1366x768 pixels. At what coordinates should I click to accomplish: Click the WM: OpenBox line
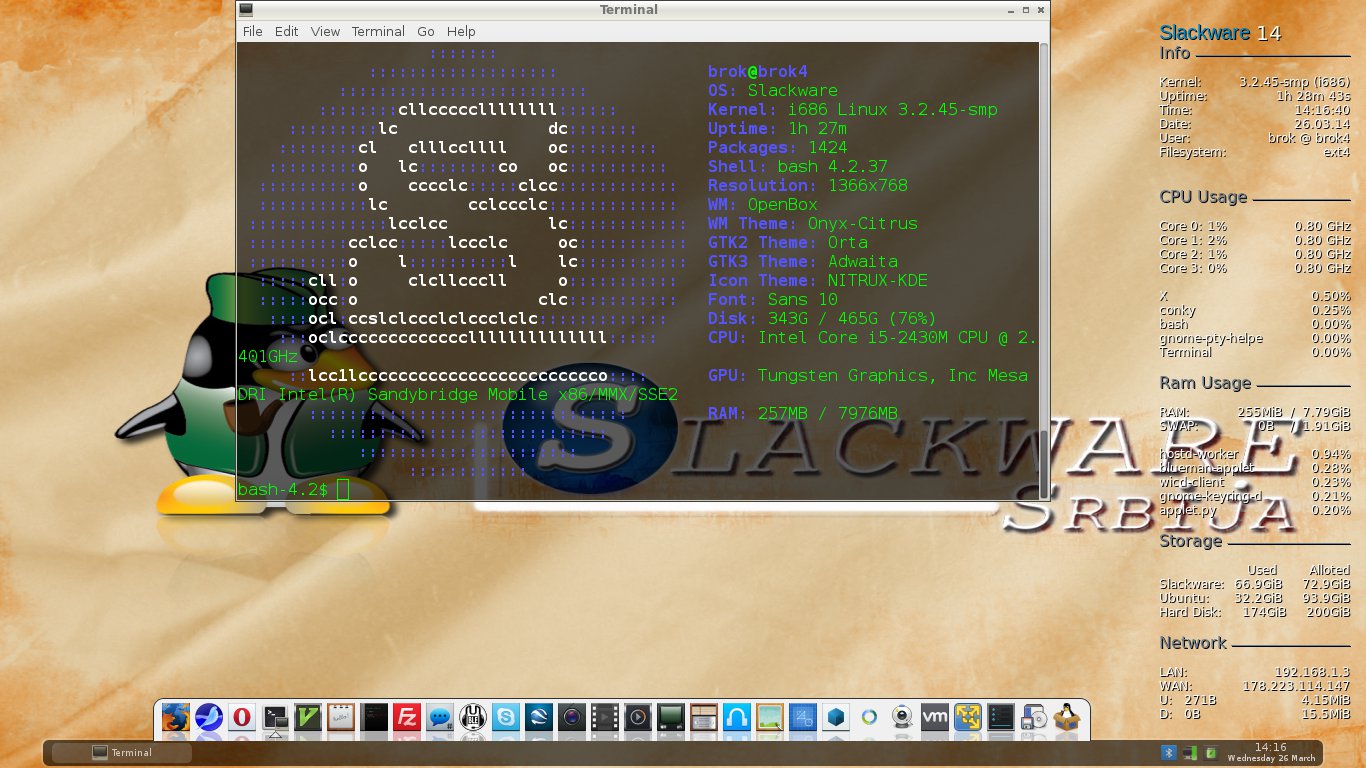pyautogui.click(x=763, y=205)
